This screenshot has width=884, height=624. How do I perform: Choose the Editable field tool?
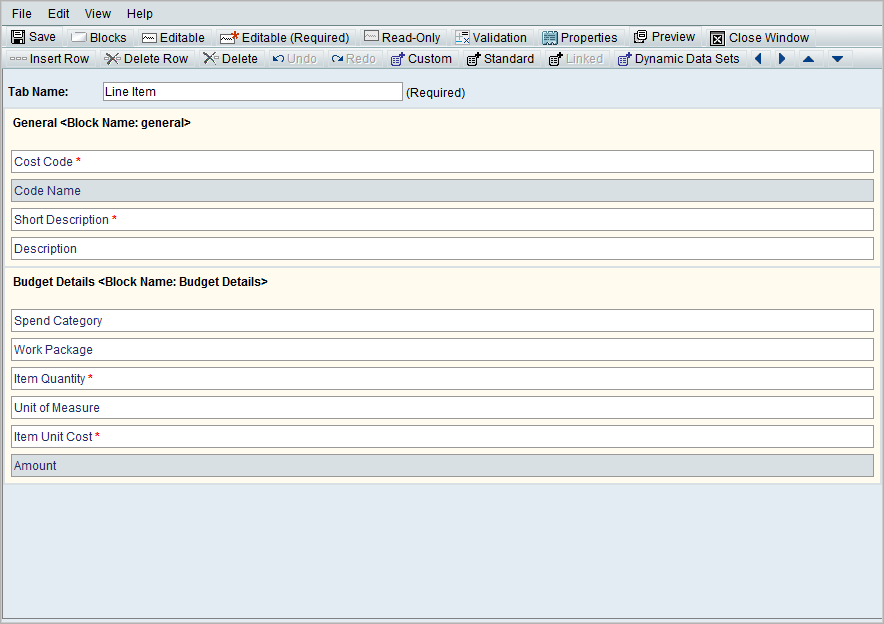(x=173, y=37)
